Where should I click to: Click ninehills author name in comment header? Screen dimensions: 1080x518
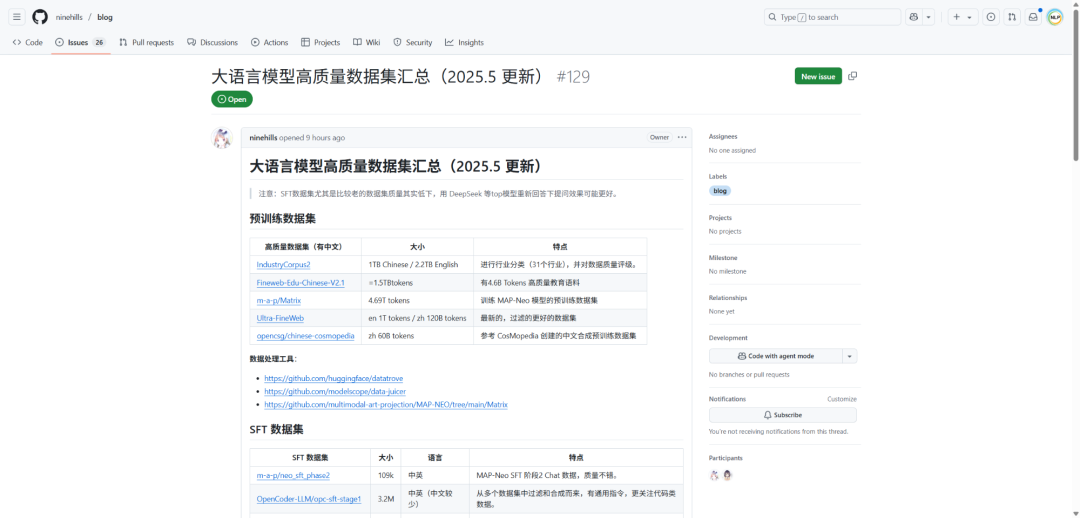pos(263,138)
